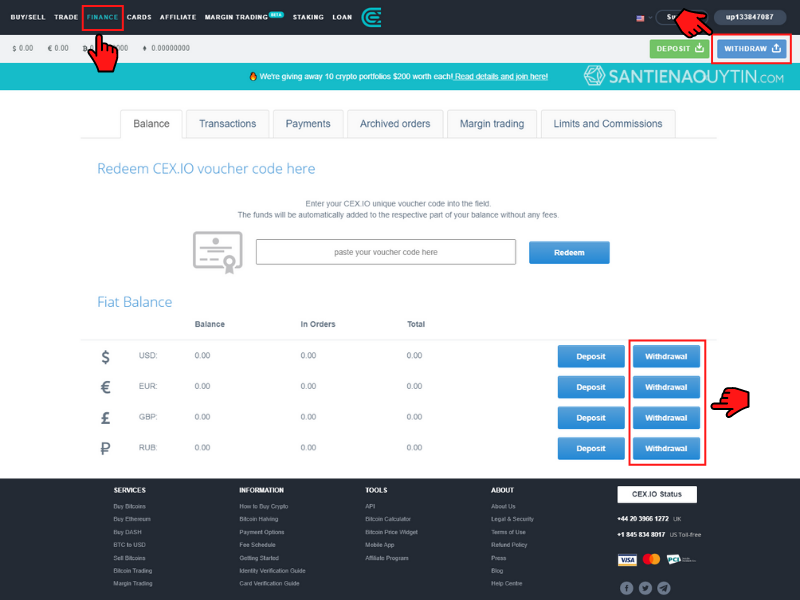Click the US flag language selector

click(640, 18)
